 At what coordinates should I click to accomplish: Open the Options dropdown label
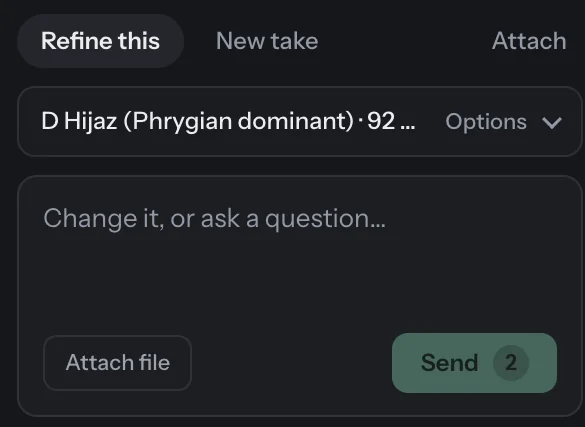[x=486, y=122]
